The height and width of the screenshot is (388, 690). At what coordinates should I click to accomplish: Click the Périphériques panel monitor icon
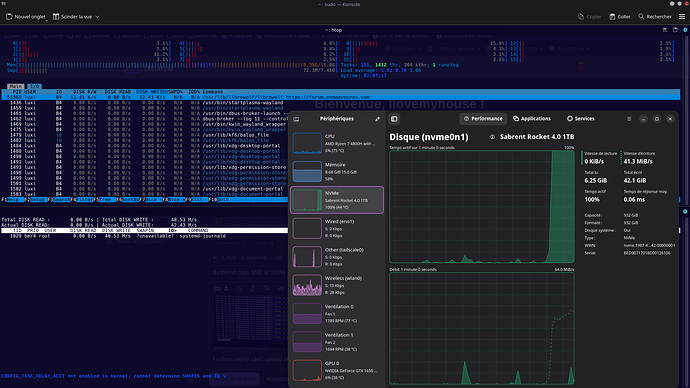(296, 119)
